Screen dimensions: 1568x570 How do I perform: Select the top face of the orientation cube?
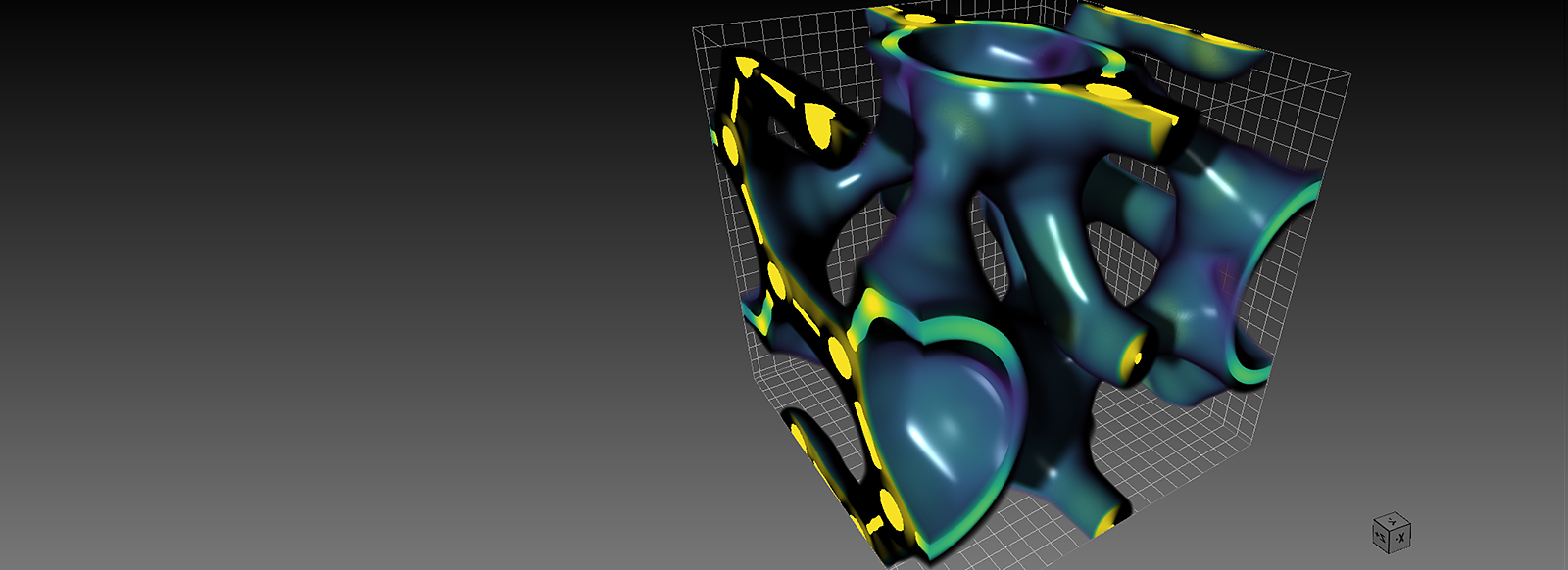click(x=1392, y=521)
